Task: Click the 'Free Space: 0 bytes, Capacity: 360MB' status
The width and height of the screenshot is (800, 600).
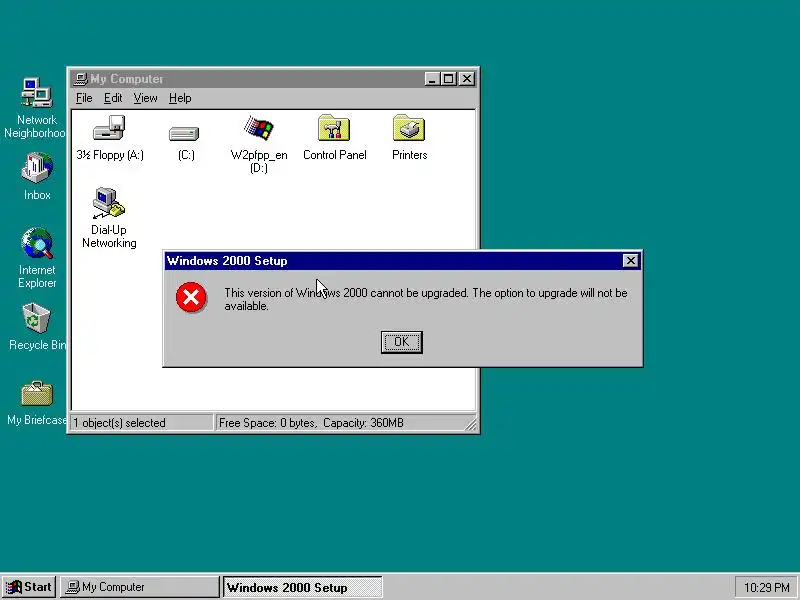Action: click(x=311, y=423)
